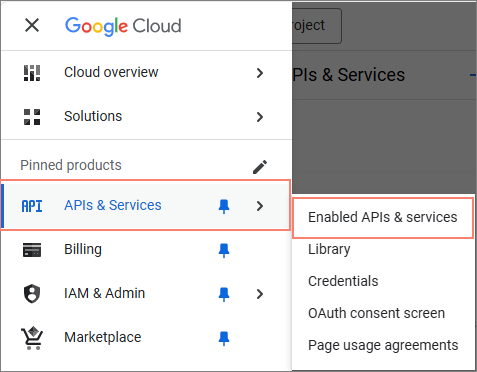Open IAM & Admin menu item
The width and height of the screenshot is (477, 372).
[146, 294]
